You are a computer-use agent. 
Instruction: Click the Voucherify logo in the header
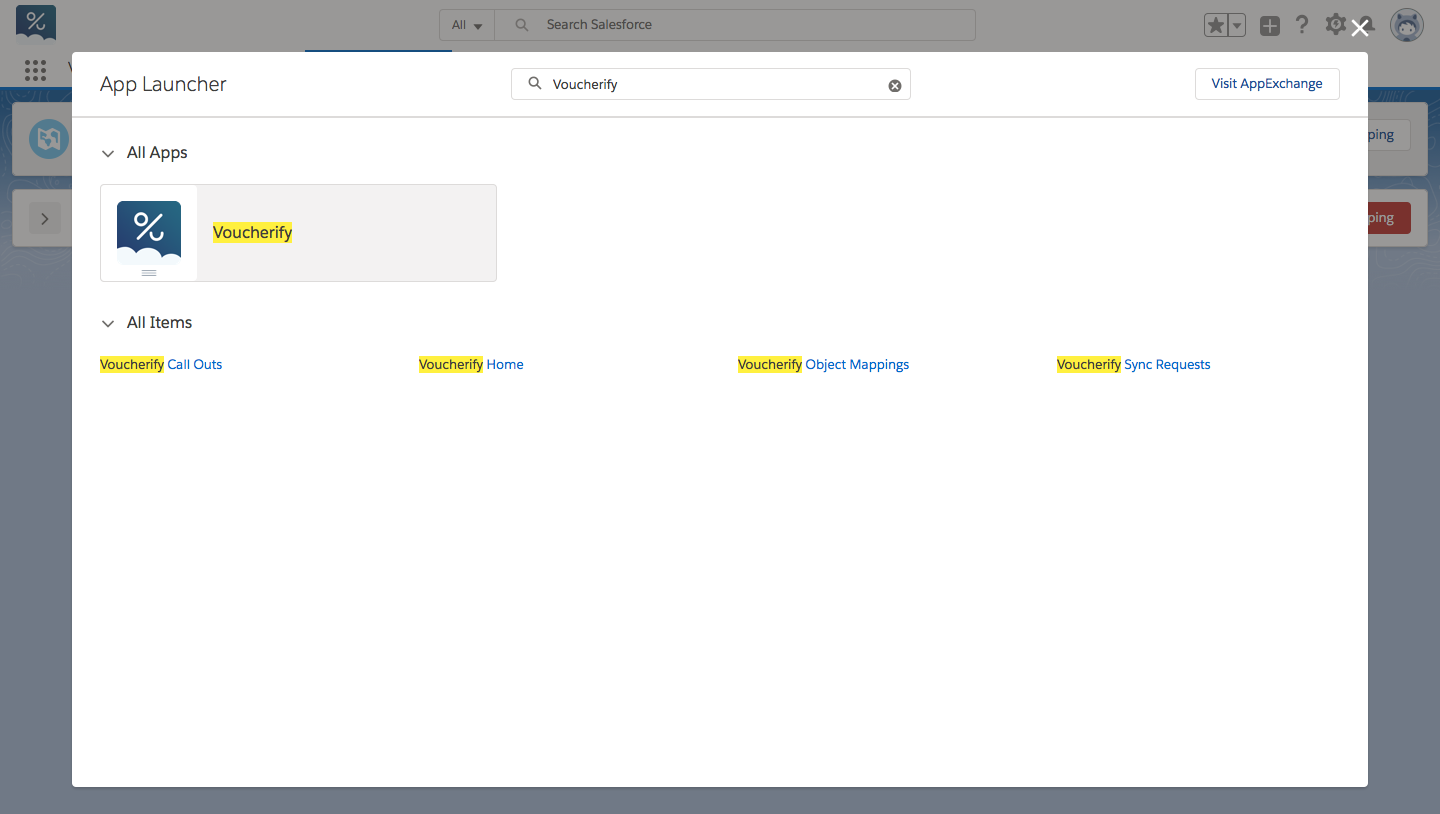click(x=36, y=24)
